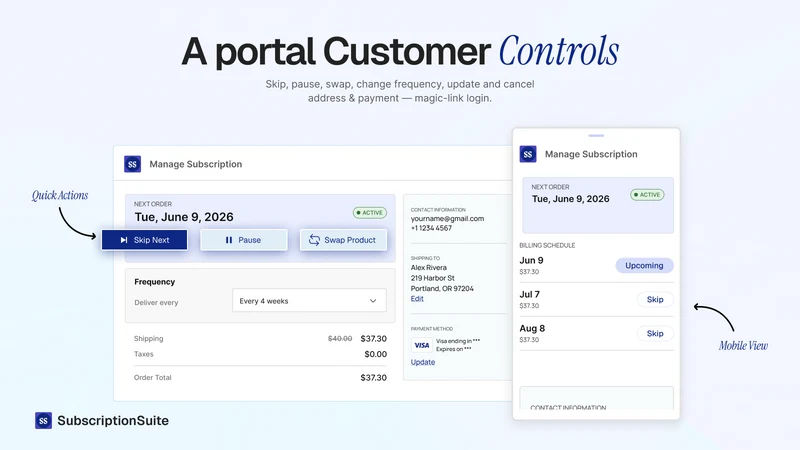This screenshot has width=800, height=450.
Task: Click the skip-forward icon on Skip Next
Action: [124, 240]
